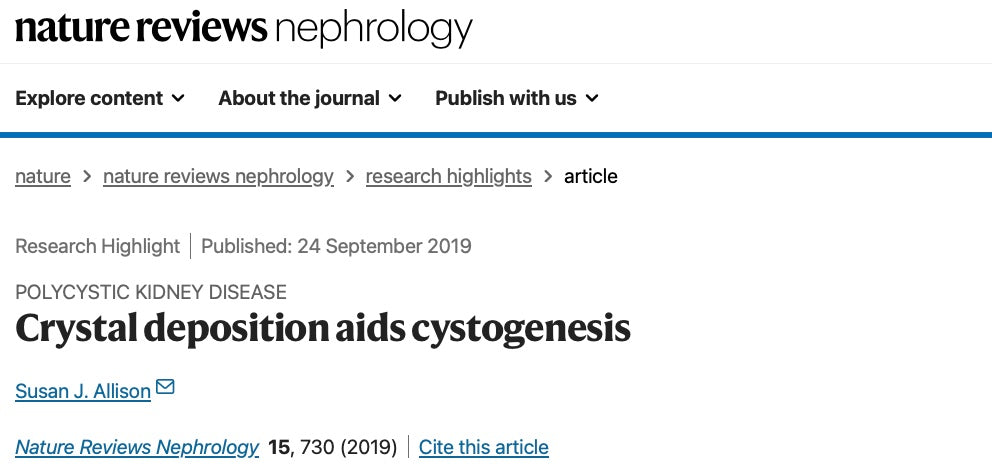Expand the Explore content chevron arrow
The image size is (992, 476).
(x=178, y=98)
